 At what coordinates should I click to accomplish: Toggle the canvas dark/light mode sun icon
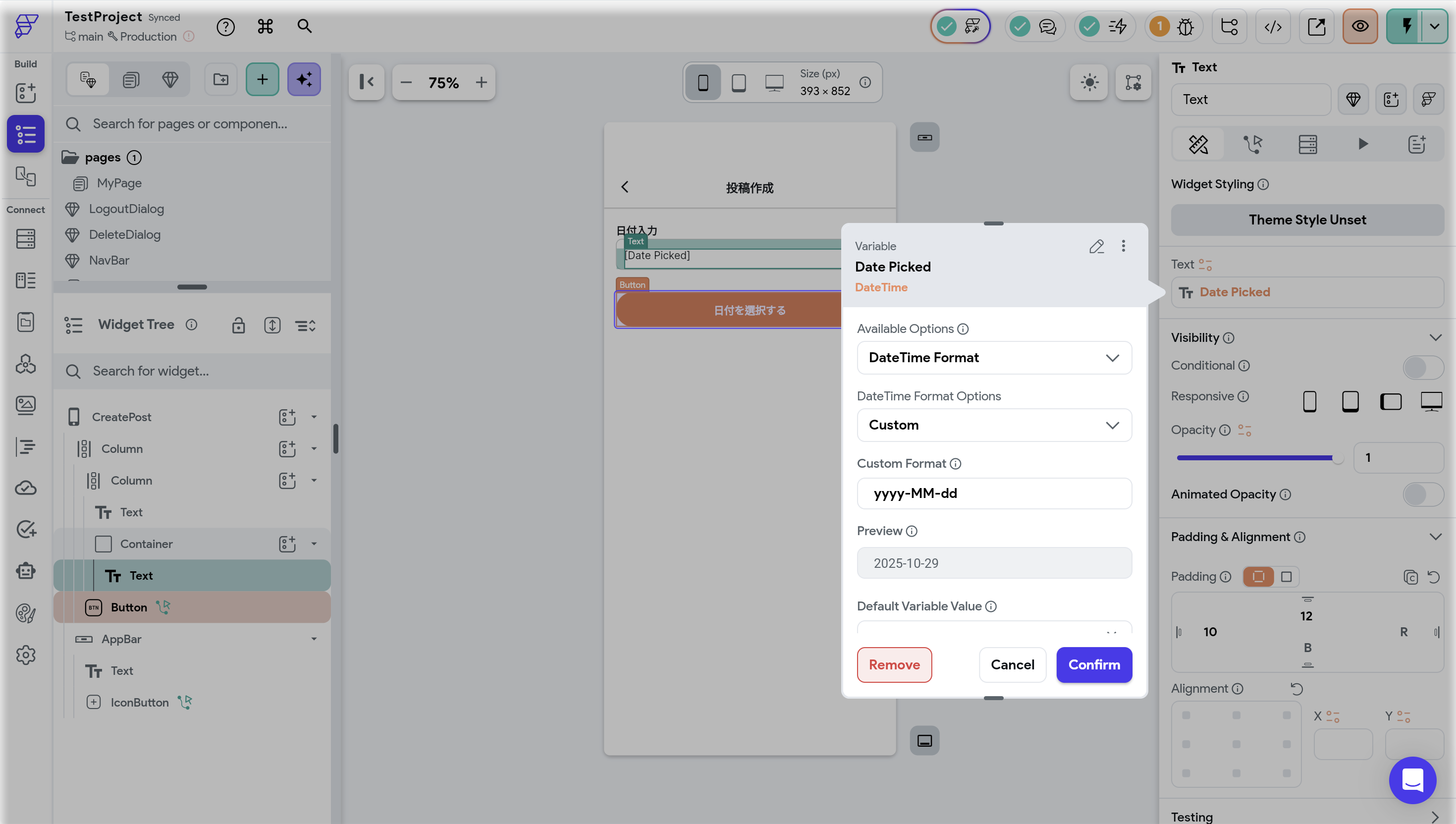[x=1089, y=83]
